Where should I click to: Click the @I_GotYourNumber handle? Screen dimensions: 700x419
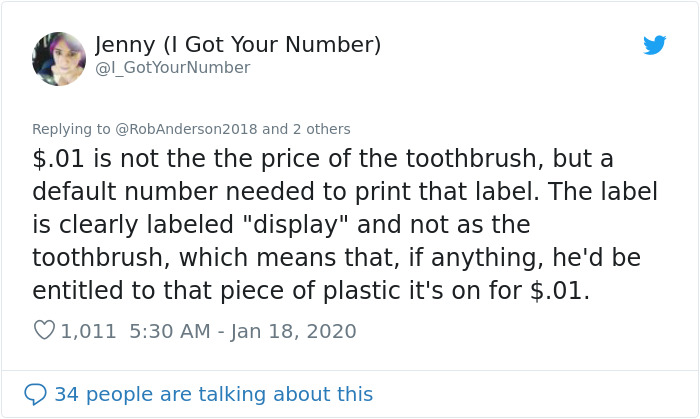point(173,68)
